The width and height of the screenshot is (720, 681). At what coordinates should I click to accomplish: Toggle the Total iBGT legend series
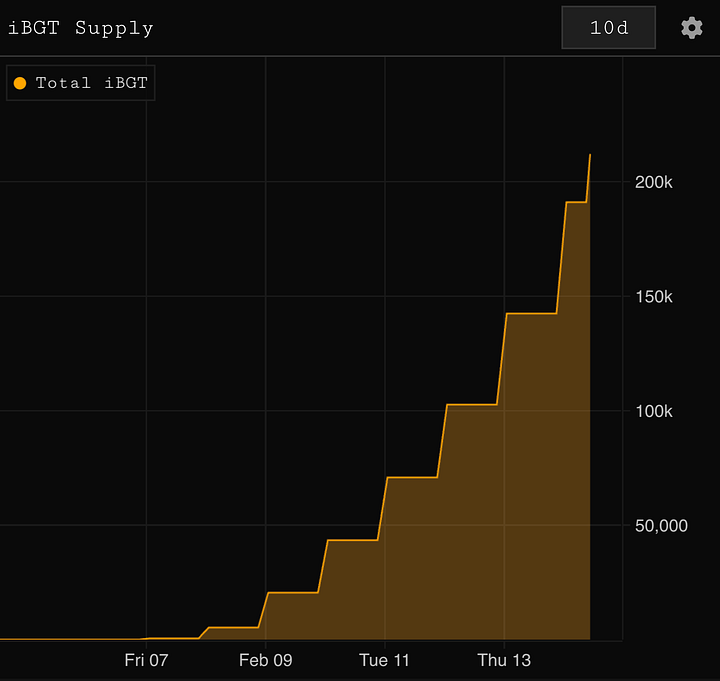point(81,83)
